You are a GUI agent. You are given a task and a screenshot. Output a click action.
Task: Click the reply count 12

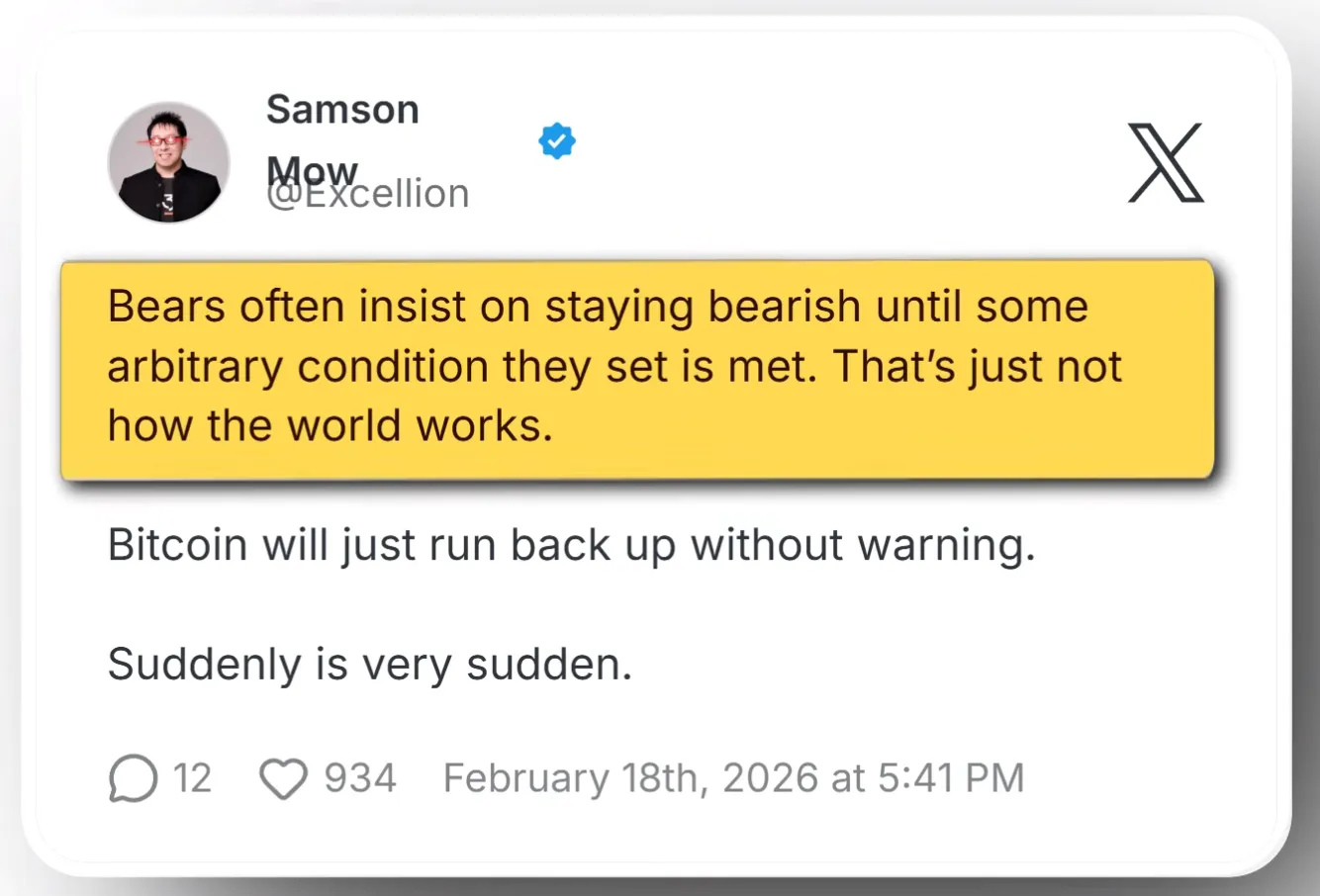[x=192, y=778]
